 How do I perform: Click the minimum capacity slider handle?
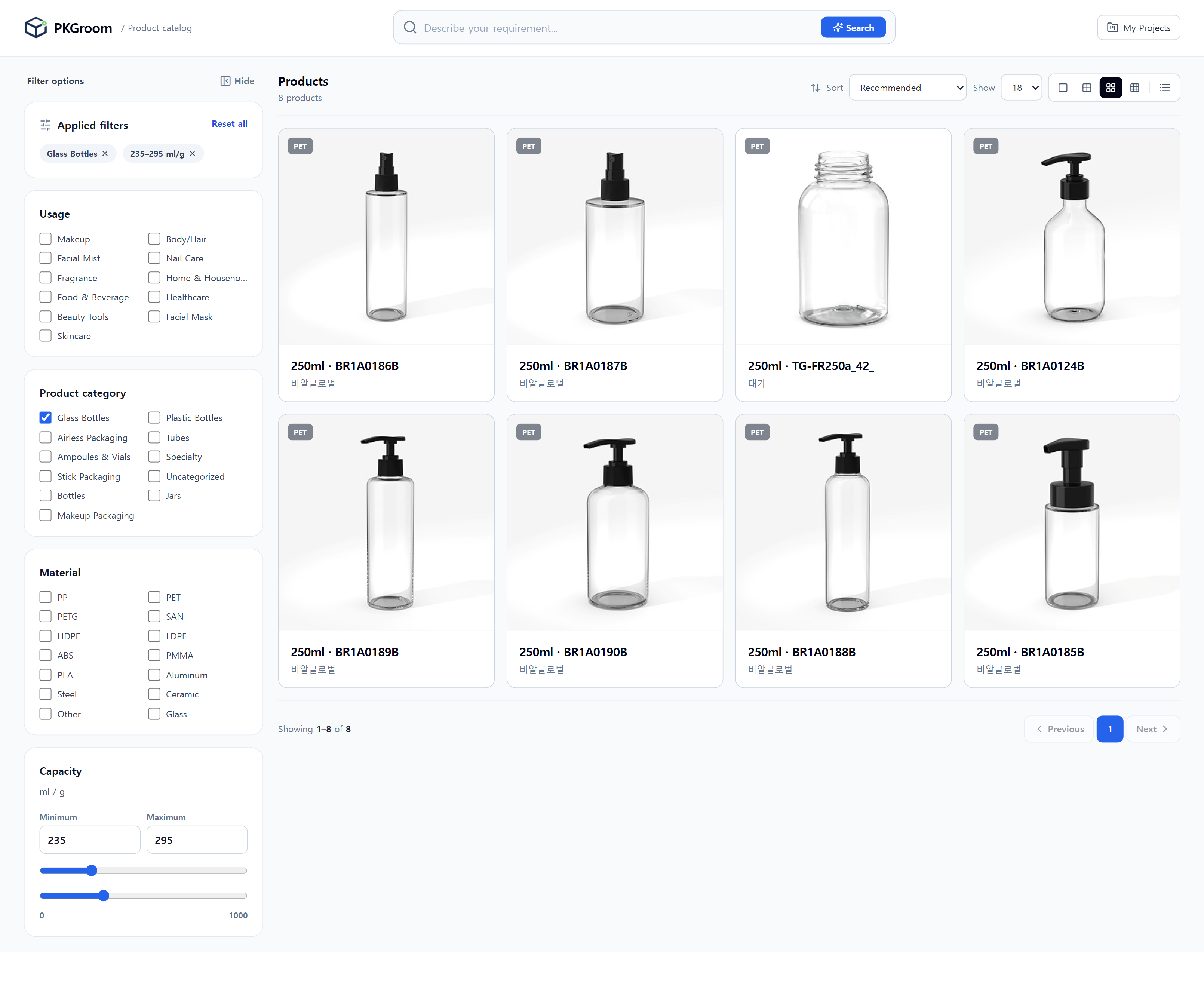tap(92, 870)
